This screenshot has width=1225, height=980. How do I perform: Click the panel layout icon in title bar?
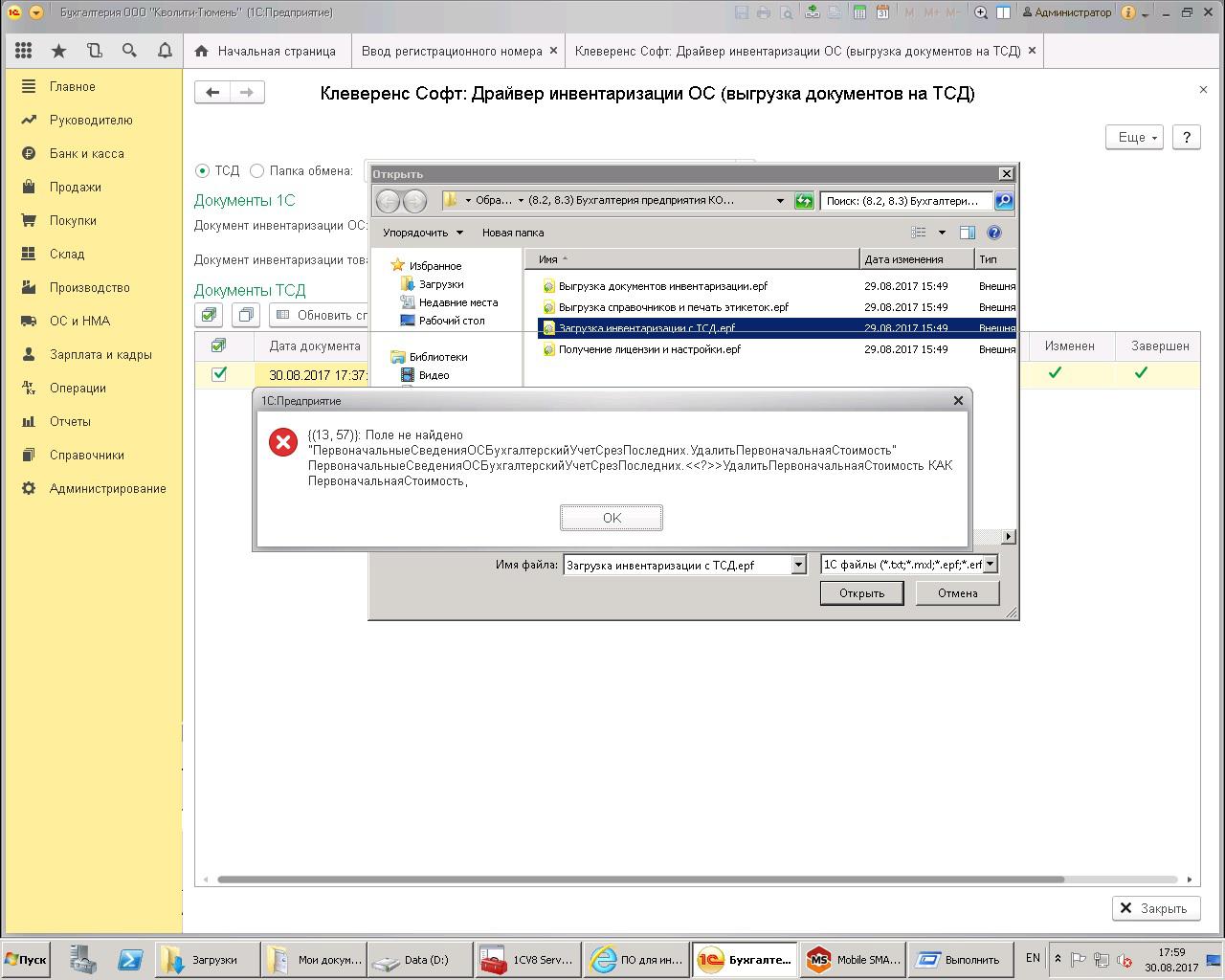[x=1003, y=12]
